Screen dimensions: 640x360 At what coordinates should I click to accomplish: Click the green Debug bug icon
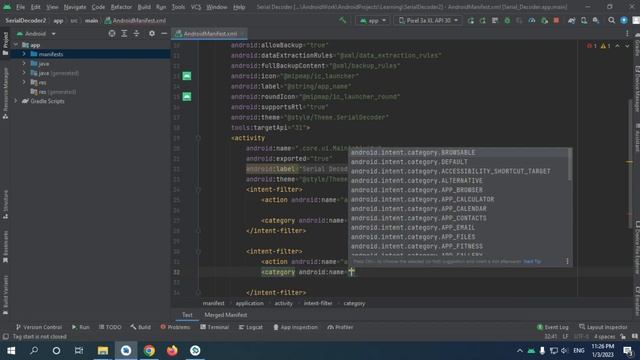(507, 20)
